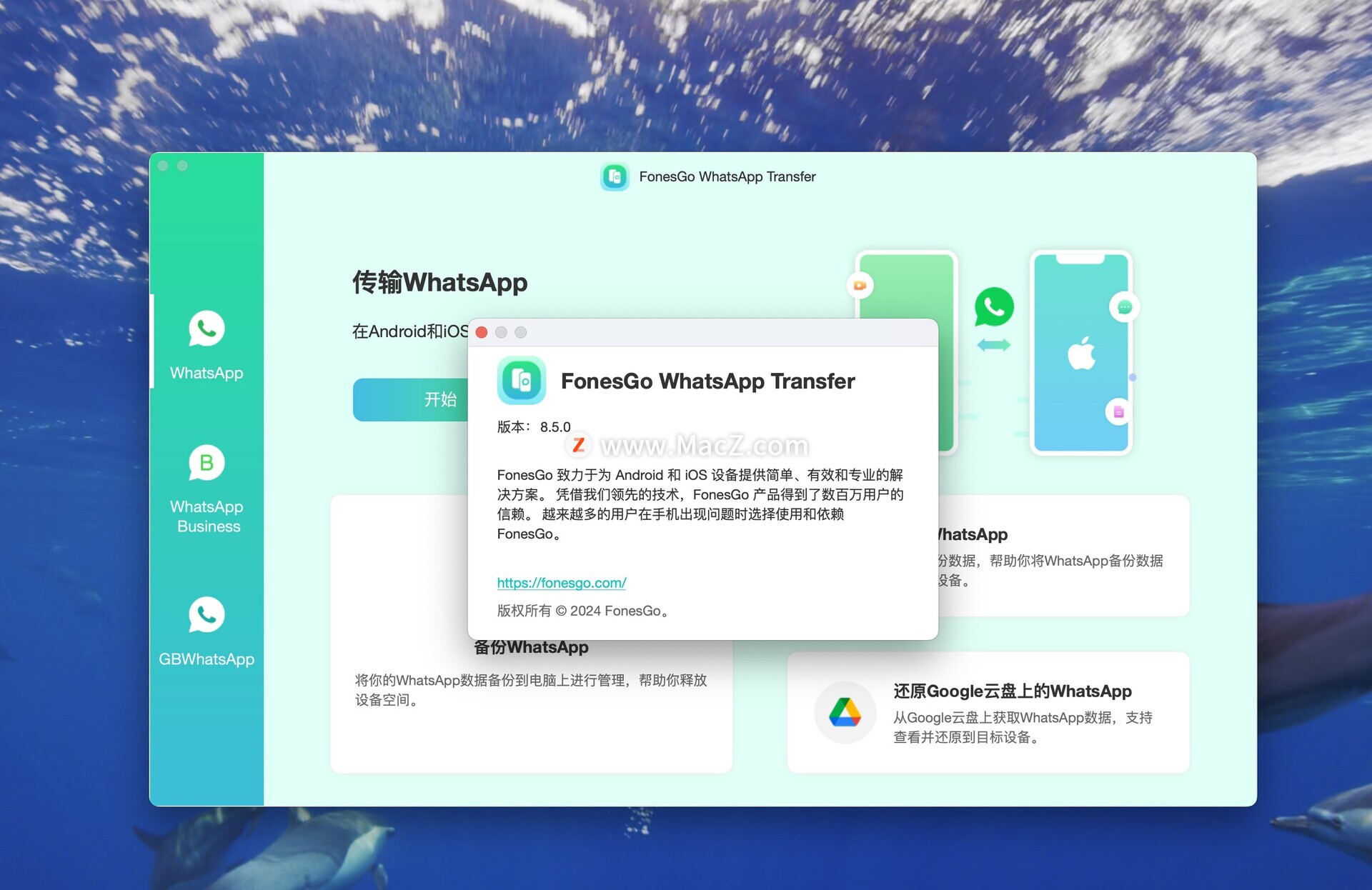Open the WhatsApp Business sidebar section
The width and height of the screenshot is (1372, 890).
[x=207, y=489]
